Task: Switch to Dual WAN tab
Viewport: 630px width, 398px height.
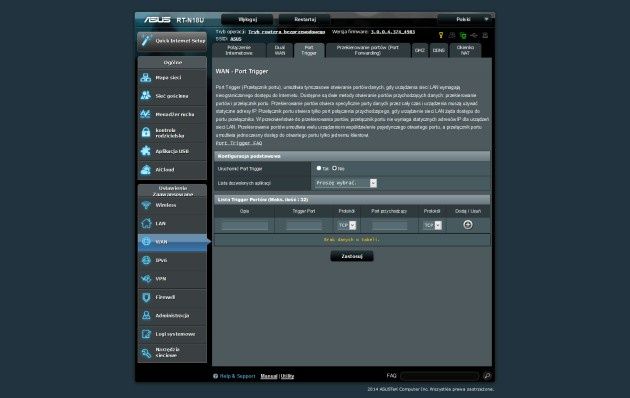Action: click(x=280, y=51)
